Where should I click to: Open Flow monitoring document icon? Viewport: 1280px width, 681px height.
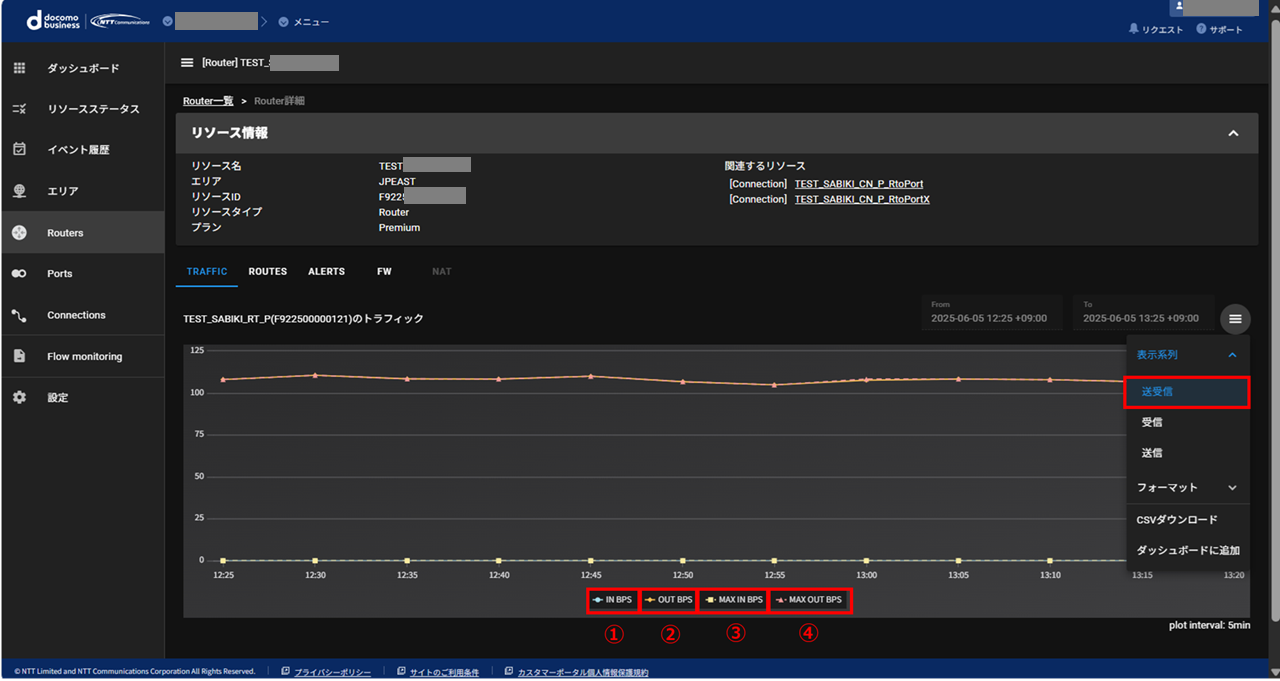click(19, 356)
